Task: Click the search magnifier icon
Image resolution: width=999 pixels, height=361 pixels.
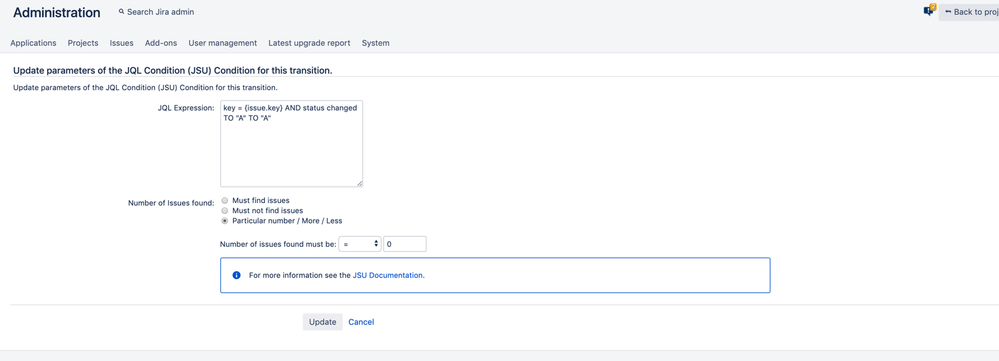Action: point(121,11)
